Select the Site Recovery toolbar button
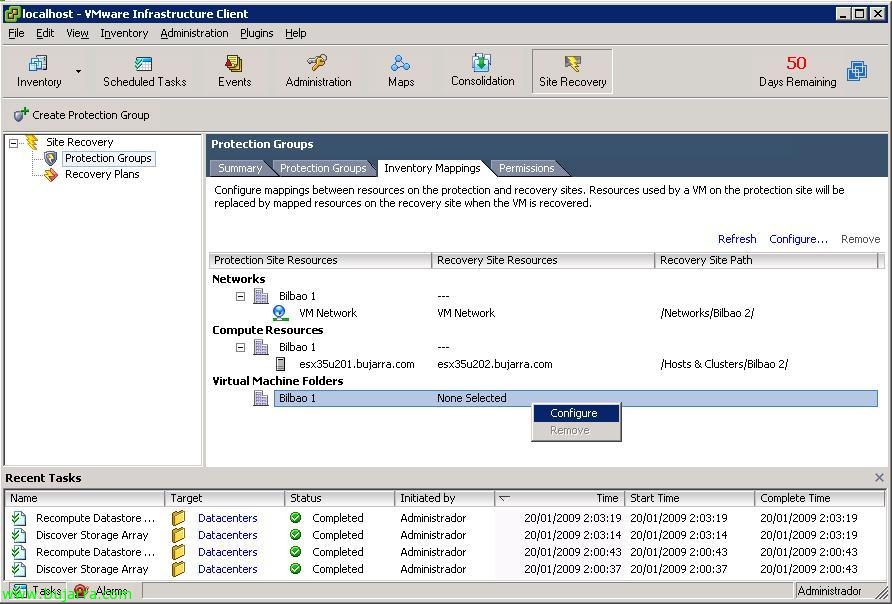 (572, 71)
